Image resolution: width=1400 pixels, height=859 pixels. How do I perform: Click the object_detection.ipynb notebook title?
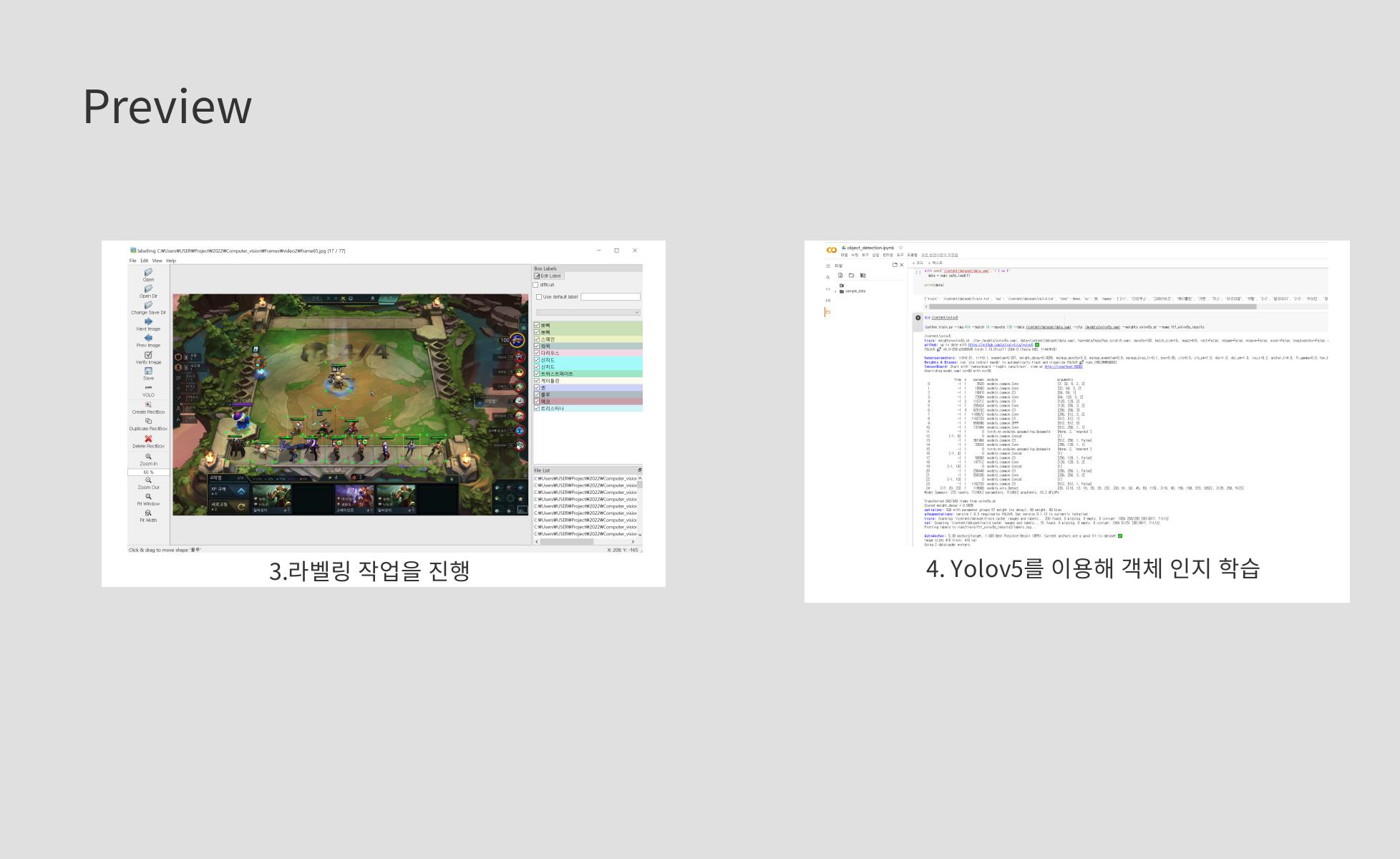pyautogui.click(x=870, y=248)
